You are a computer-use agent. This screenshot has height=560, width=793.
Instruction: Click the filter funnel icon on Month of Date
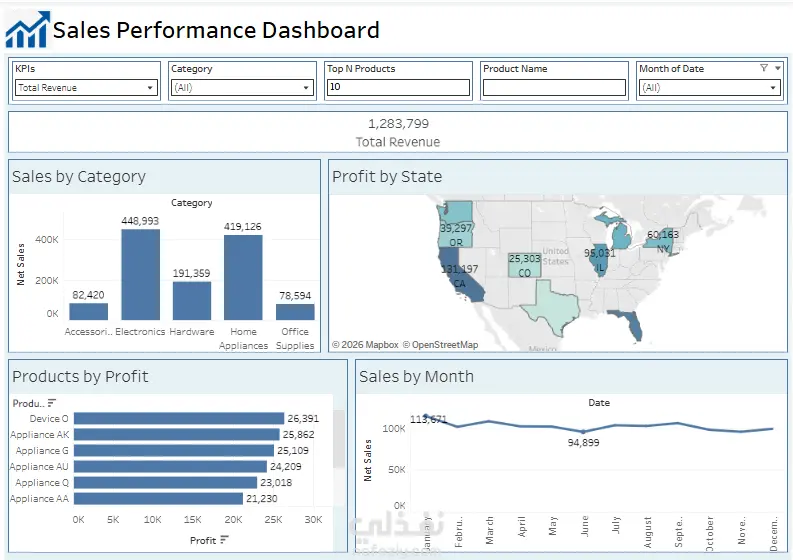click(764, 68)
